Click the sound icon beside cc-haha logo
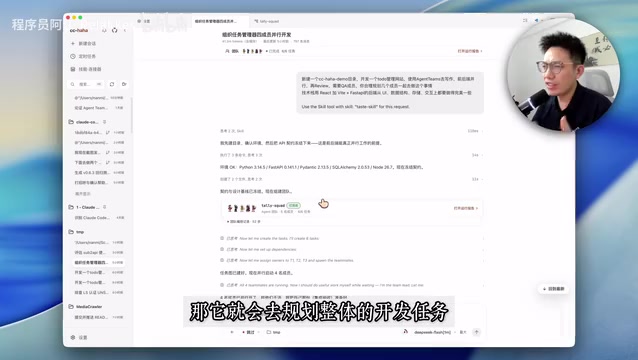638x360 pixels. [x=104, y=31]
